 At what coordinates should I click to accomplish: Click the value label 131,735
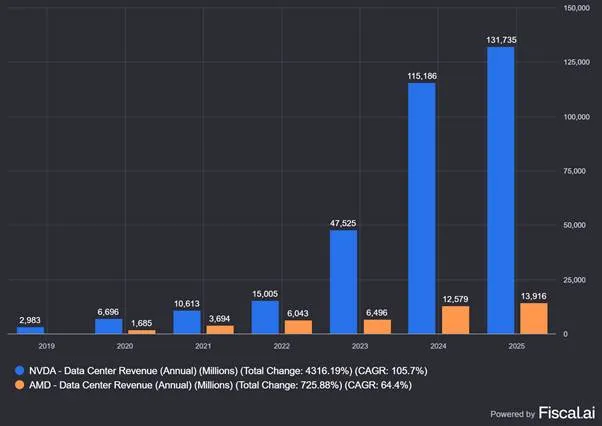501,40
